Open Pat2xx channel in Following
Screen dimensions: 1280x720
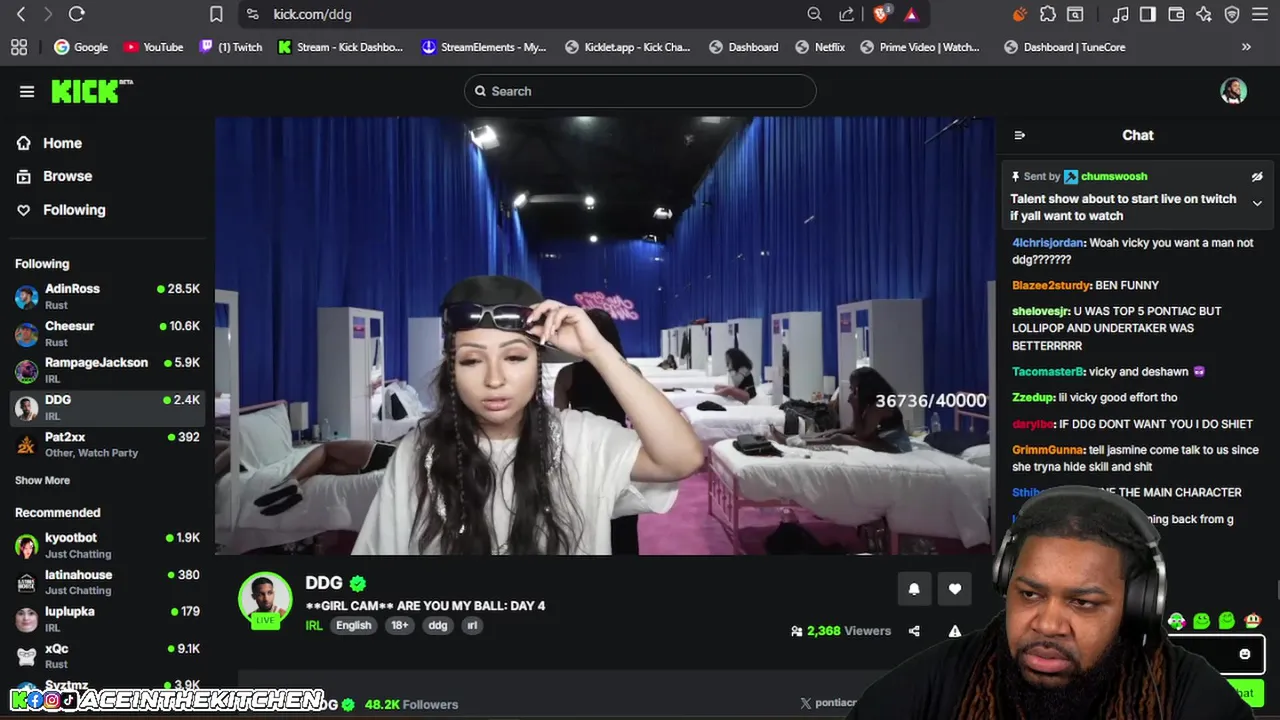point(107,444)
